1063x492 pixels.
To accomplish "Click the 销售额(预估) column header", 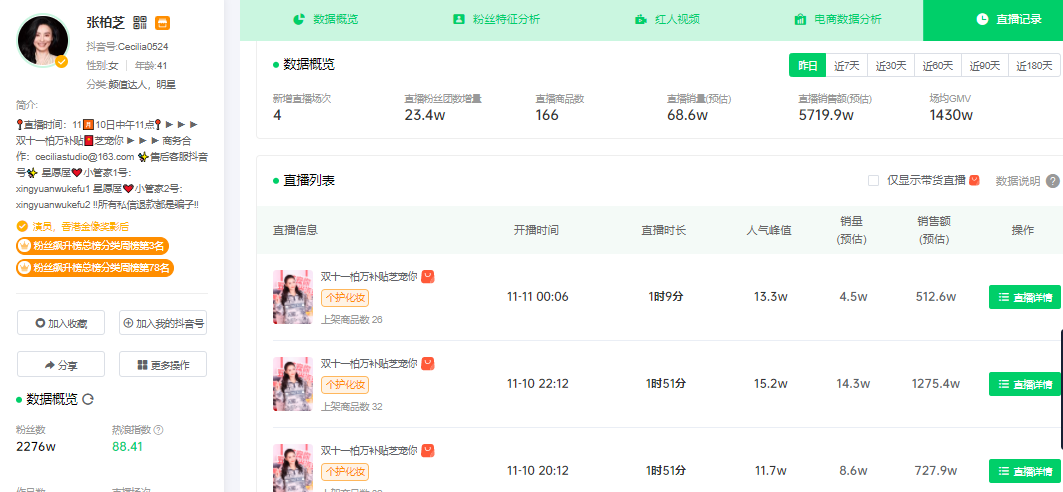I will tap(934, 230).
